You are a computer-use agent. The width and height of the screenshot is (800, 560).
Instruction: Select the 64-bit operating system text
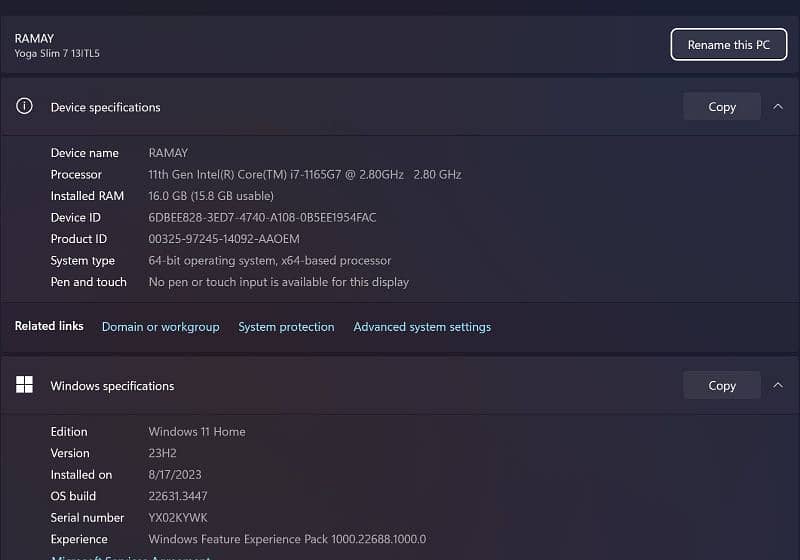pos(270,261)
